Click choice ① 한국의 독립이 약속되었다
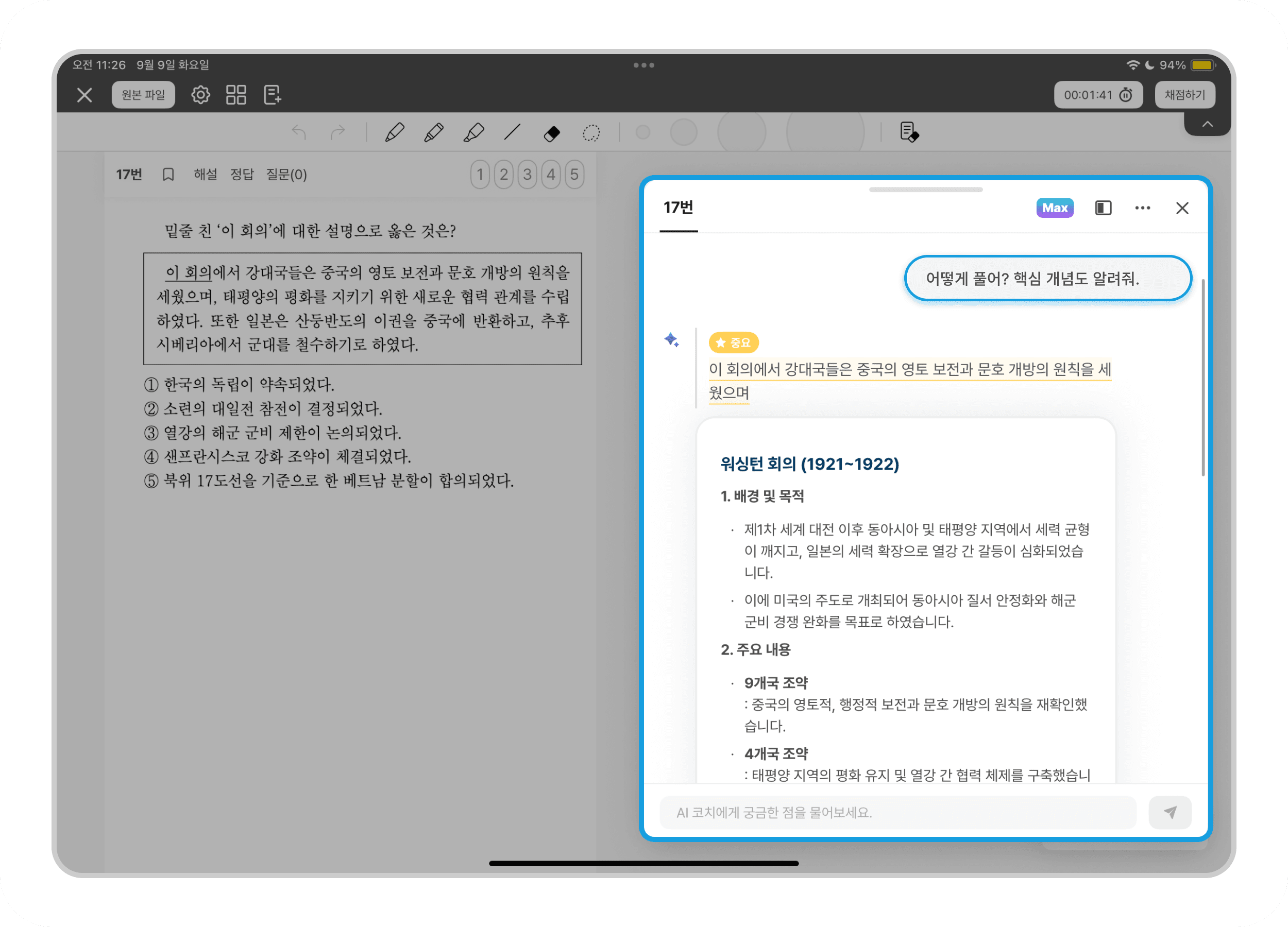Viewport: 1288px width, 927px height. (239, 384)
